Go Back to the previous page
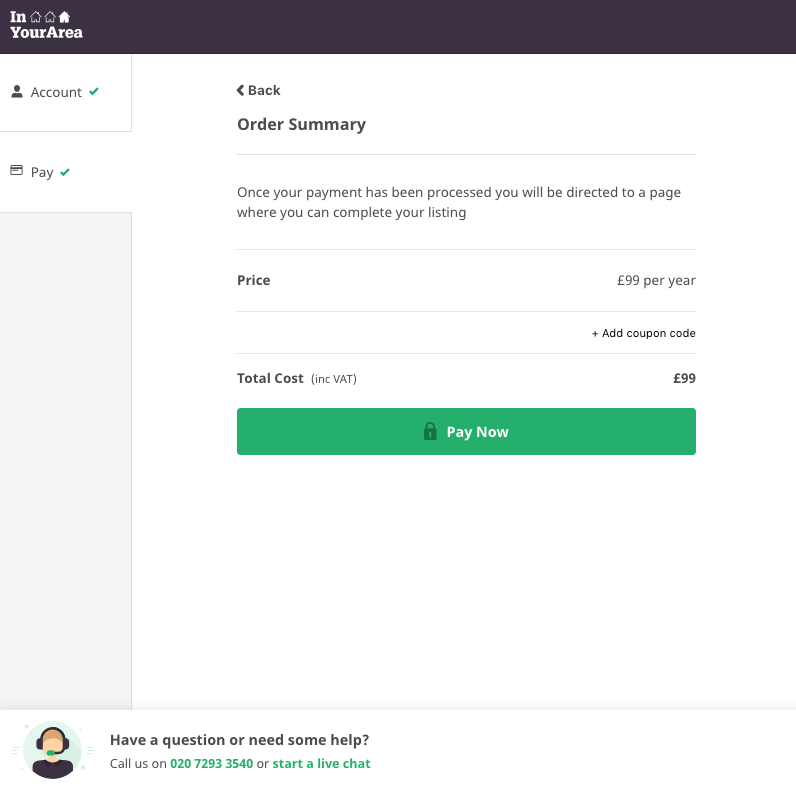 258,90
